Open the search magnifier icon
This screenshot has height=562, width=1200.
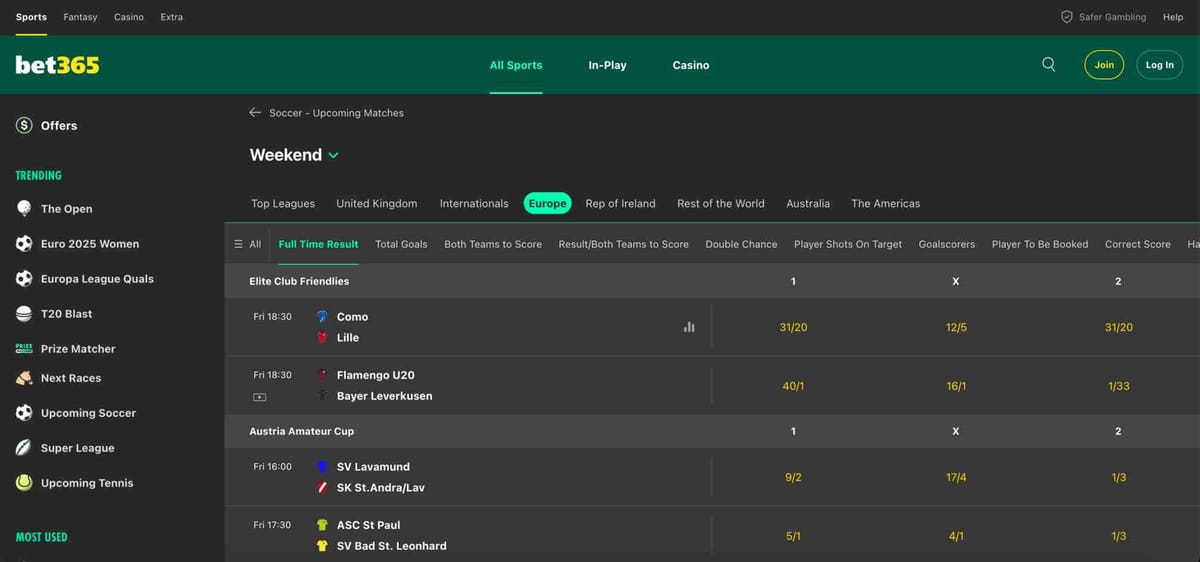pos(1048,64)
